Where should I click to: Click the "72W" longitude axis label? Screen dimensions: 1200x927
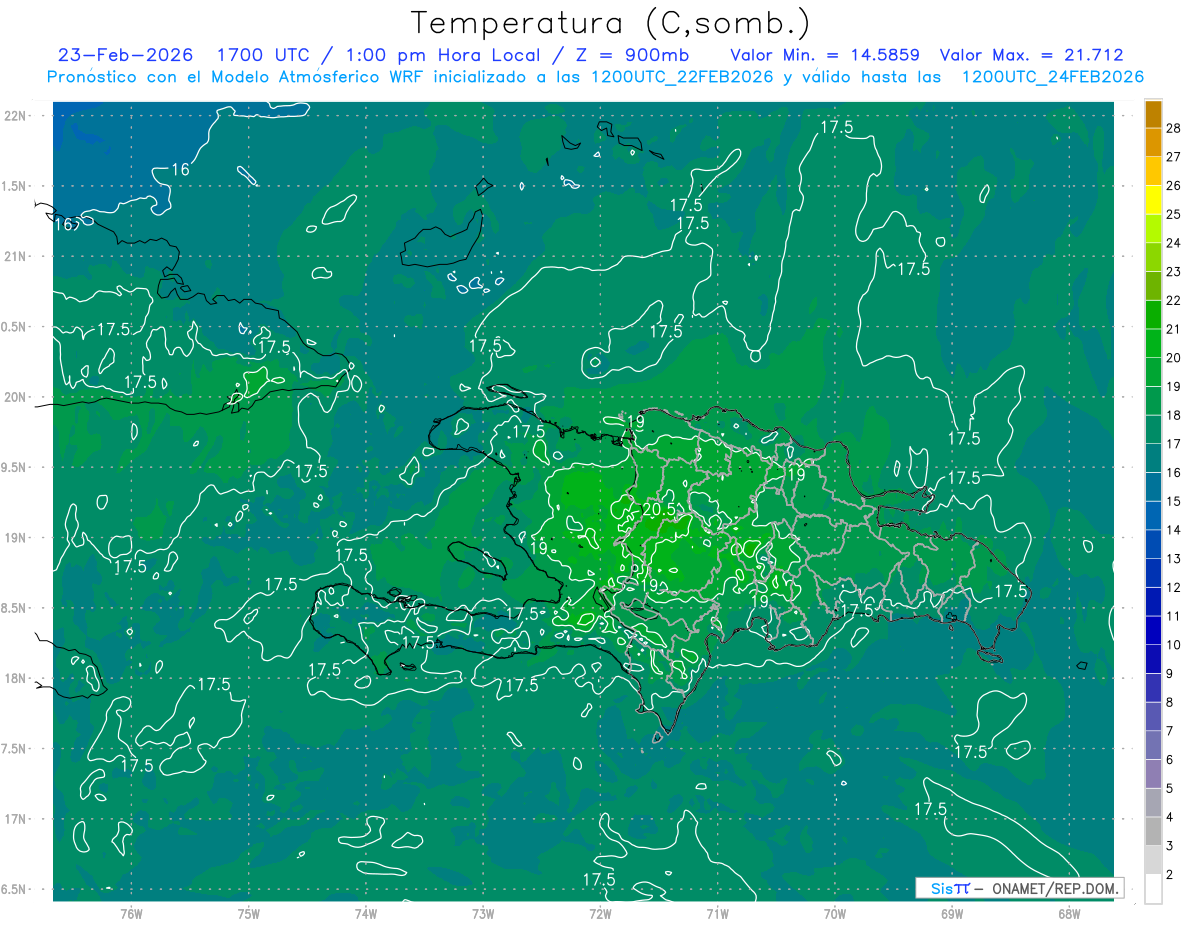tap(599, 913)
